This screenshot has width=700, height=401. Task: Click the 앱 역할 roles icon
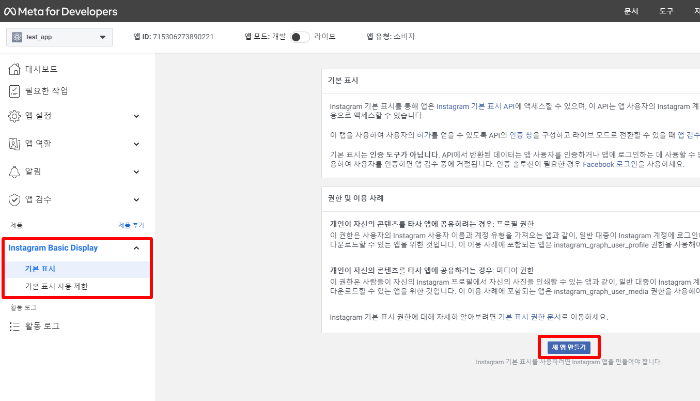click(x=14, y=144)
